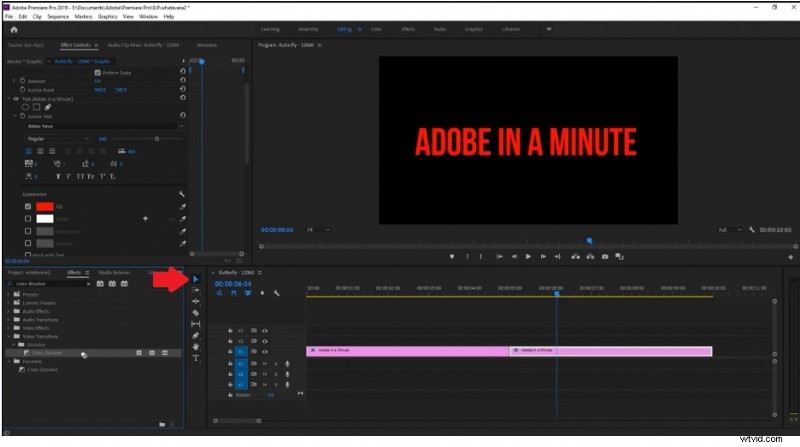
Task: Toggle Uniform Scale checkbox
Action: [x=97, y=72]
